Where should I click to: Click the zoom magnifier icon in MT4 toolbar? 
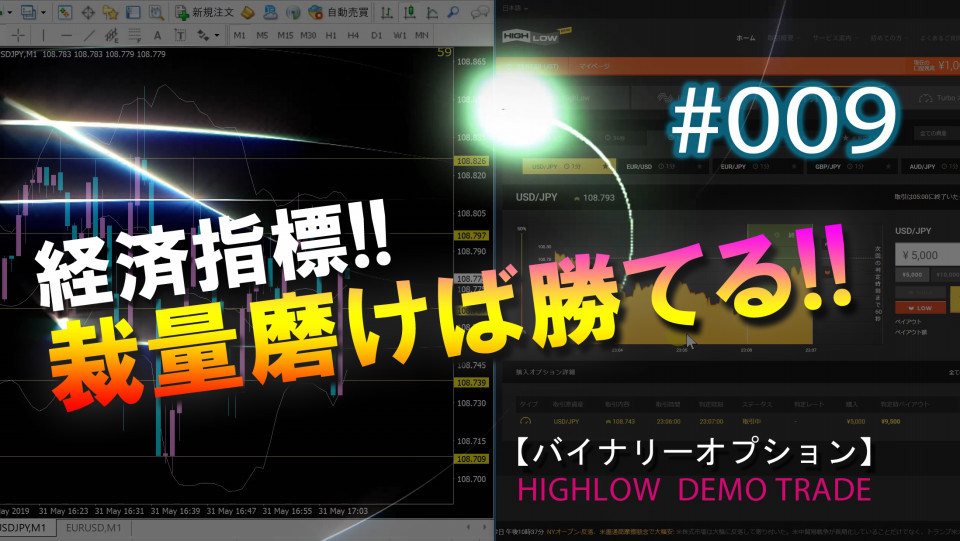click(454, 12)
